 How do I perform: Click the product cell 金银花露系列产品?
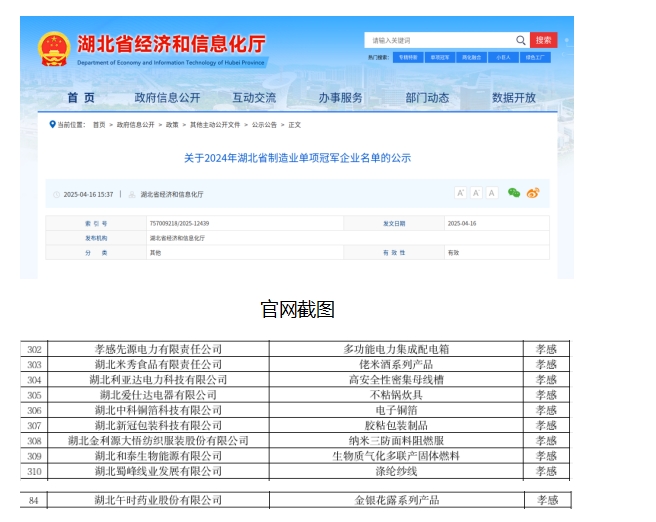click(x=397, y=500)
